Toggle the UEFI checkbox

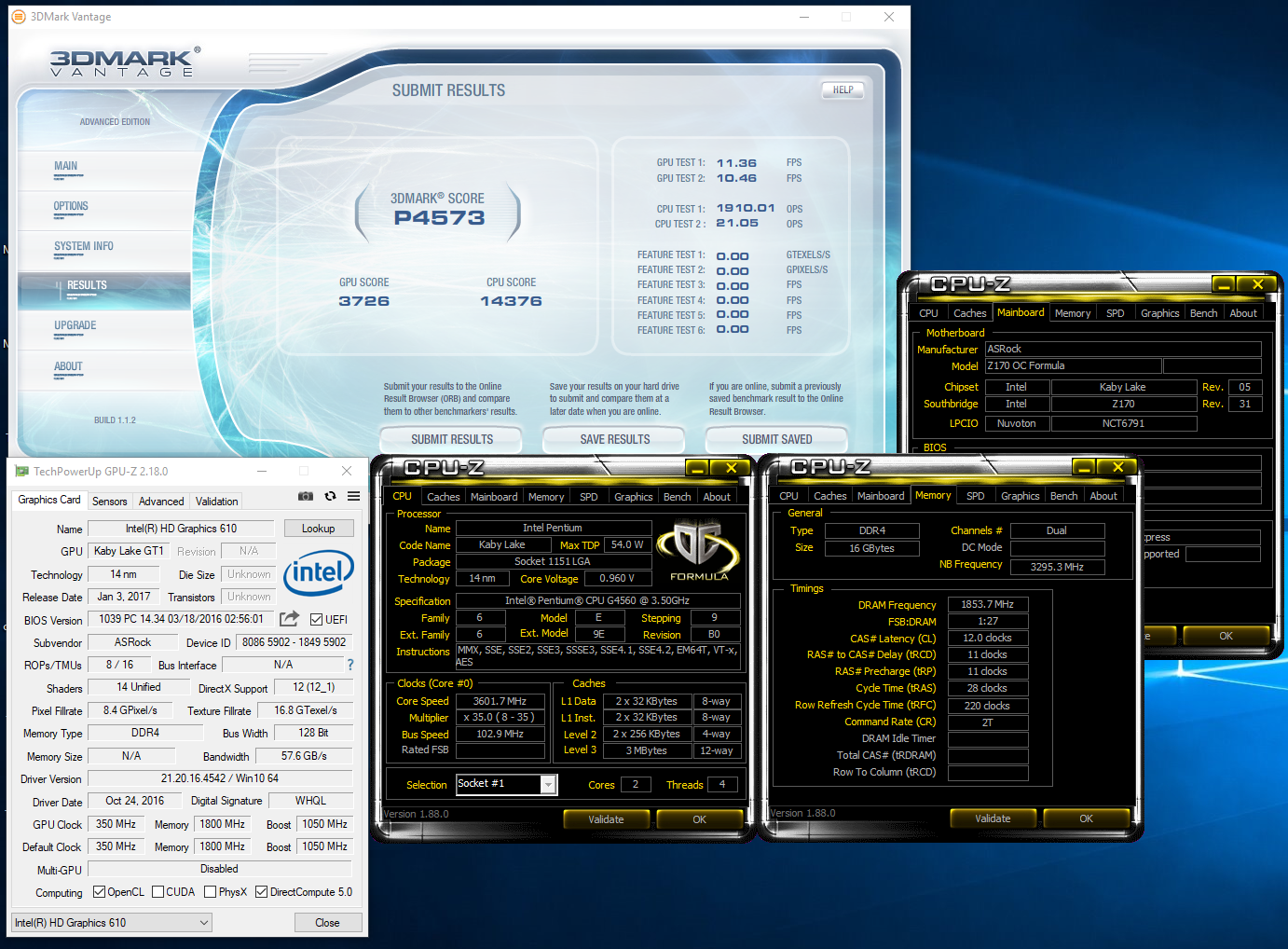(317, 620)
